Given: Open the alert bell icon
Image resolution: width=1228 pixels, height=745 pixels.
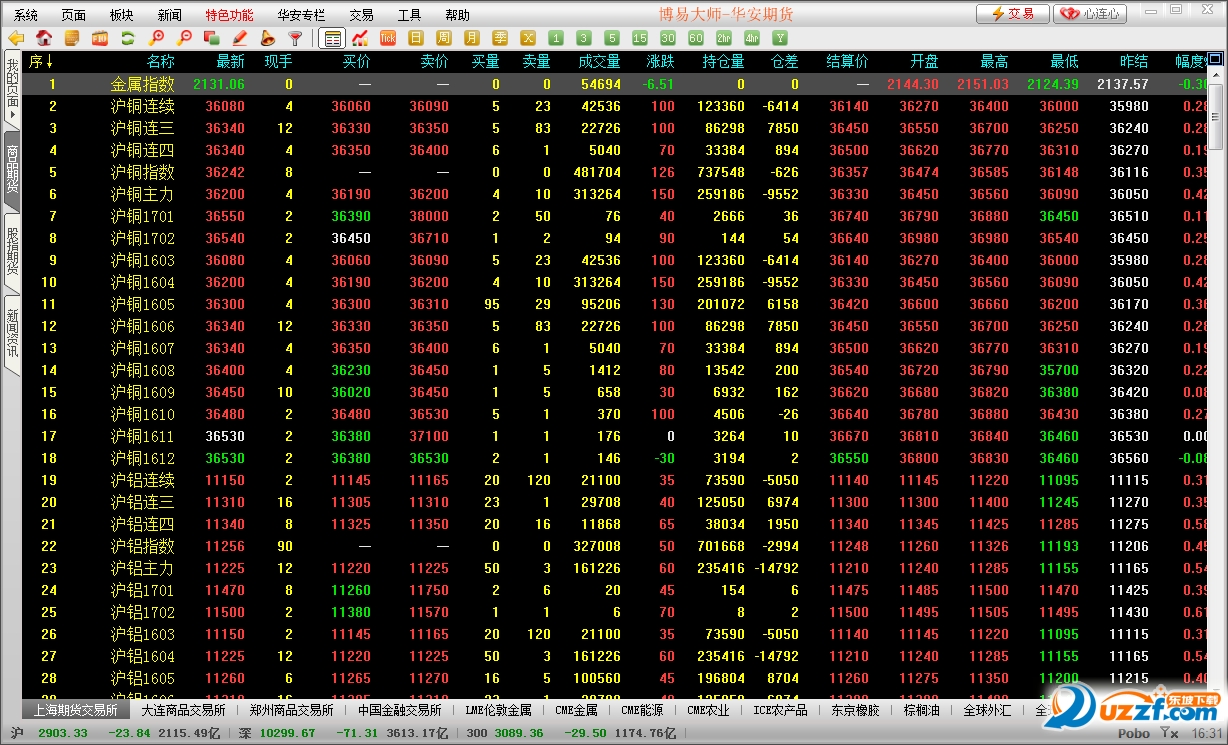Looking at the screenshot, I should point(268,39).
